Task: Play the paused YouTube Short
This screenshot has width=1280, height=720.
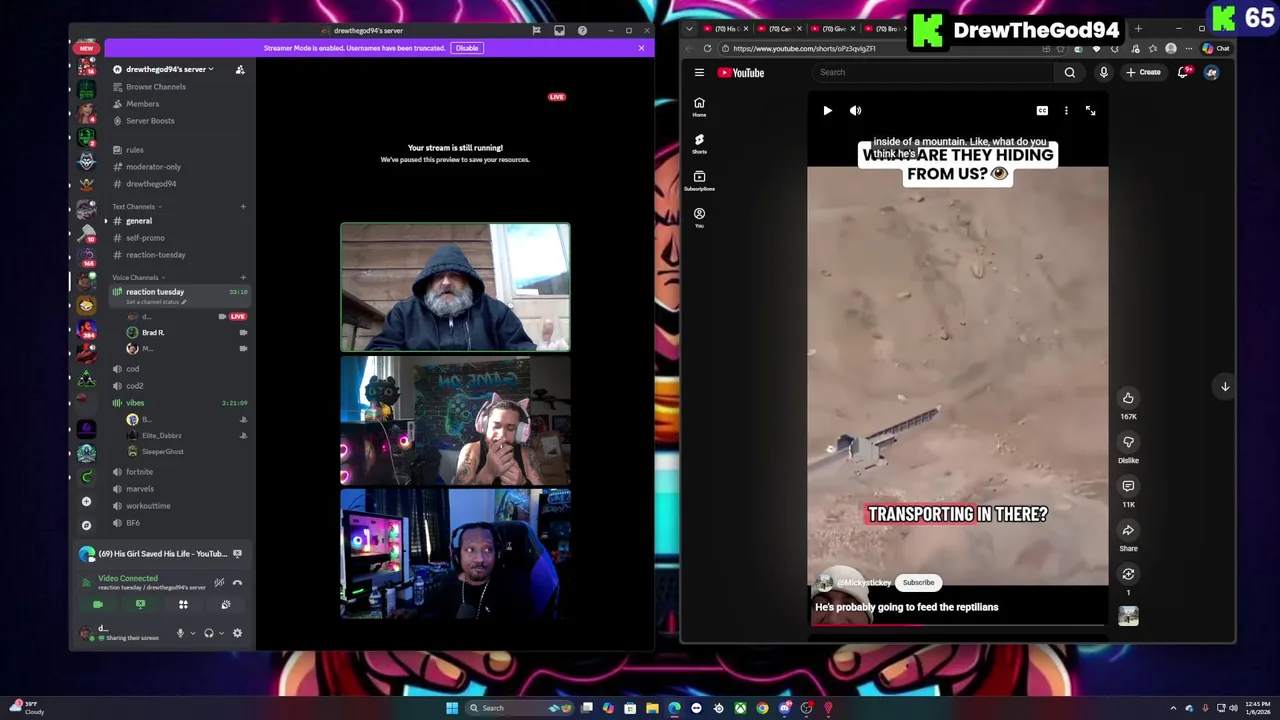Action: [827, 111]
